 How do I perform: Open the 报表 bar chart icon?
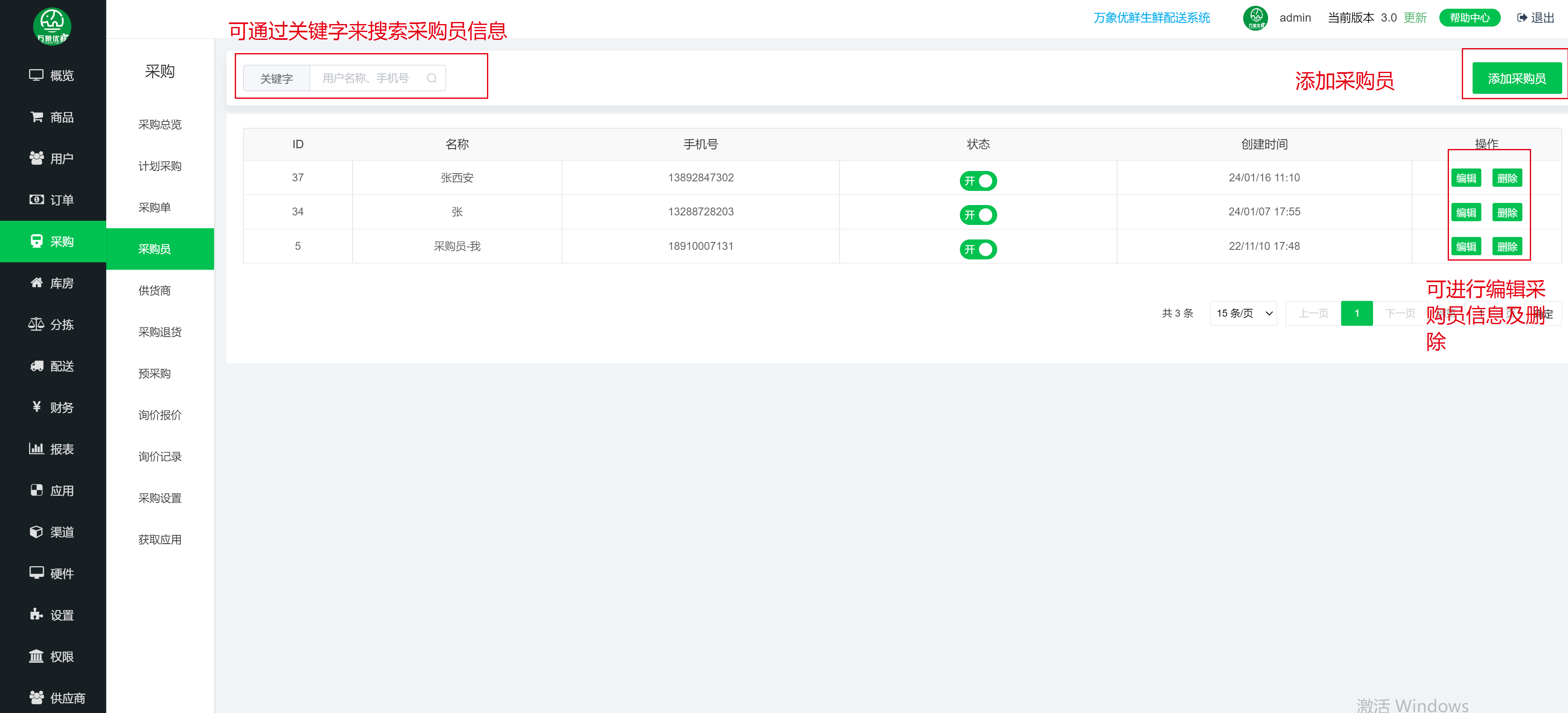point(37,448)
